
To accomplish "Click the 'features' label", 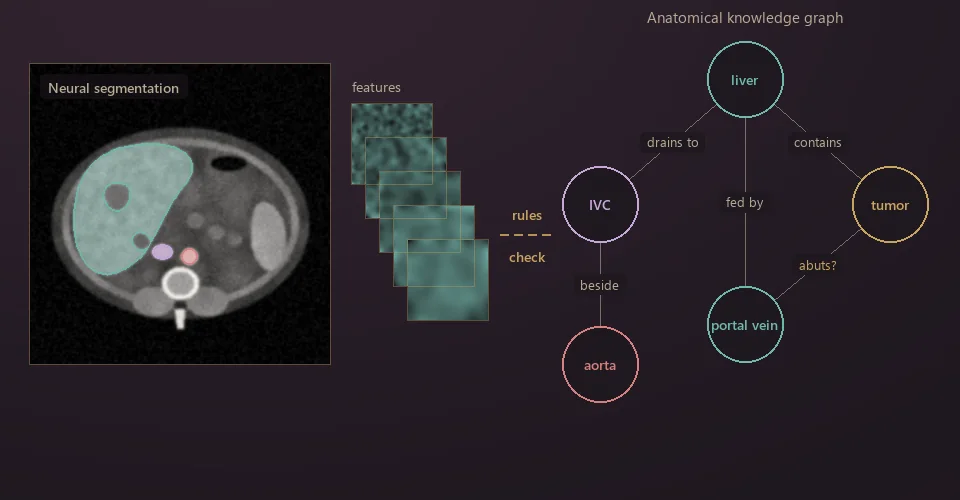I will click(376, 88).
